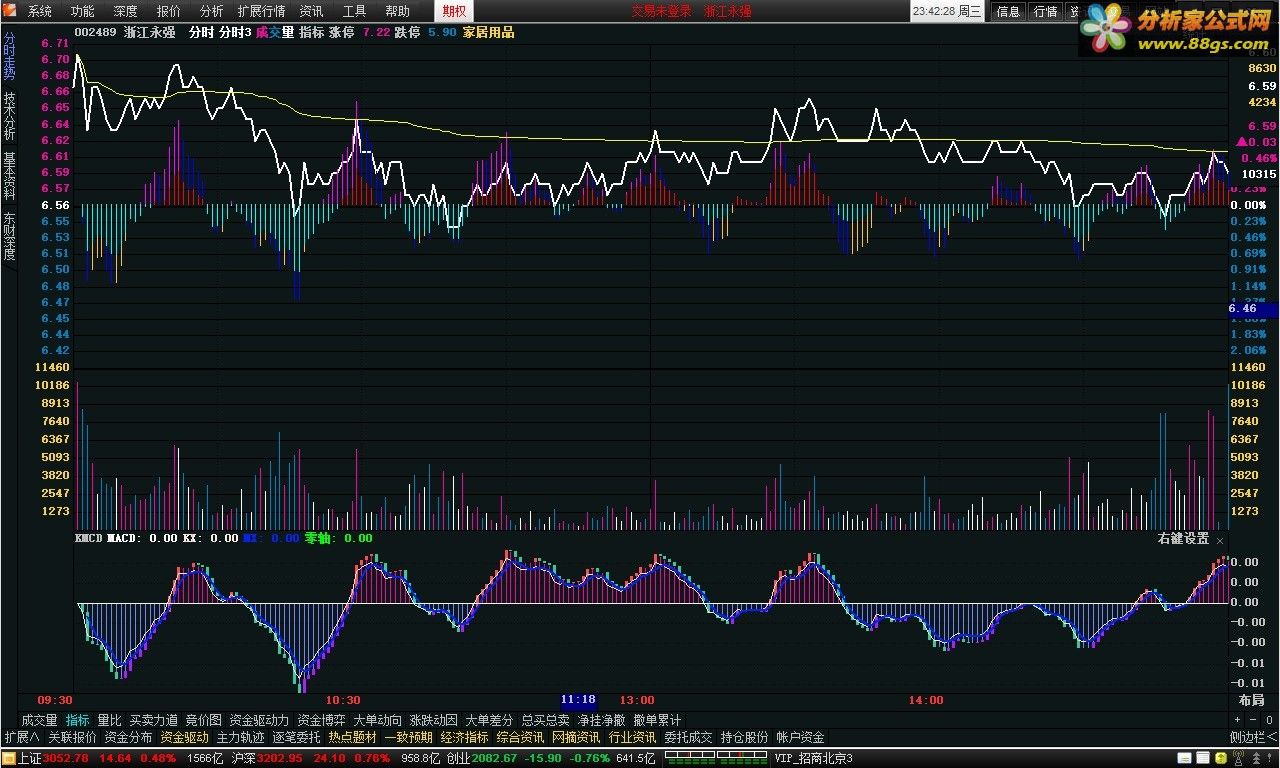Click the zoom in plus button below 布局

1237,720
